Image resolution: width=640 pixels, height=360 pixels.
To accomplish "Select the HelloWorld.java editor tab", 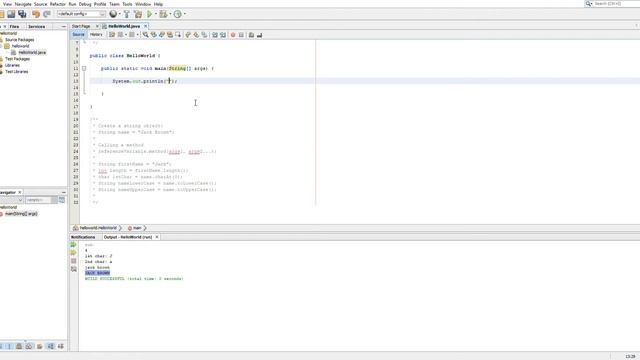I will pos(124,26).
